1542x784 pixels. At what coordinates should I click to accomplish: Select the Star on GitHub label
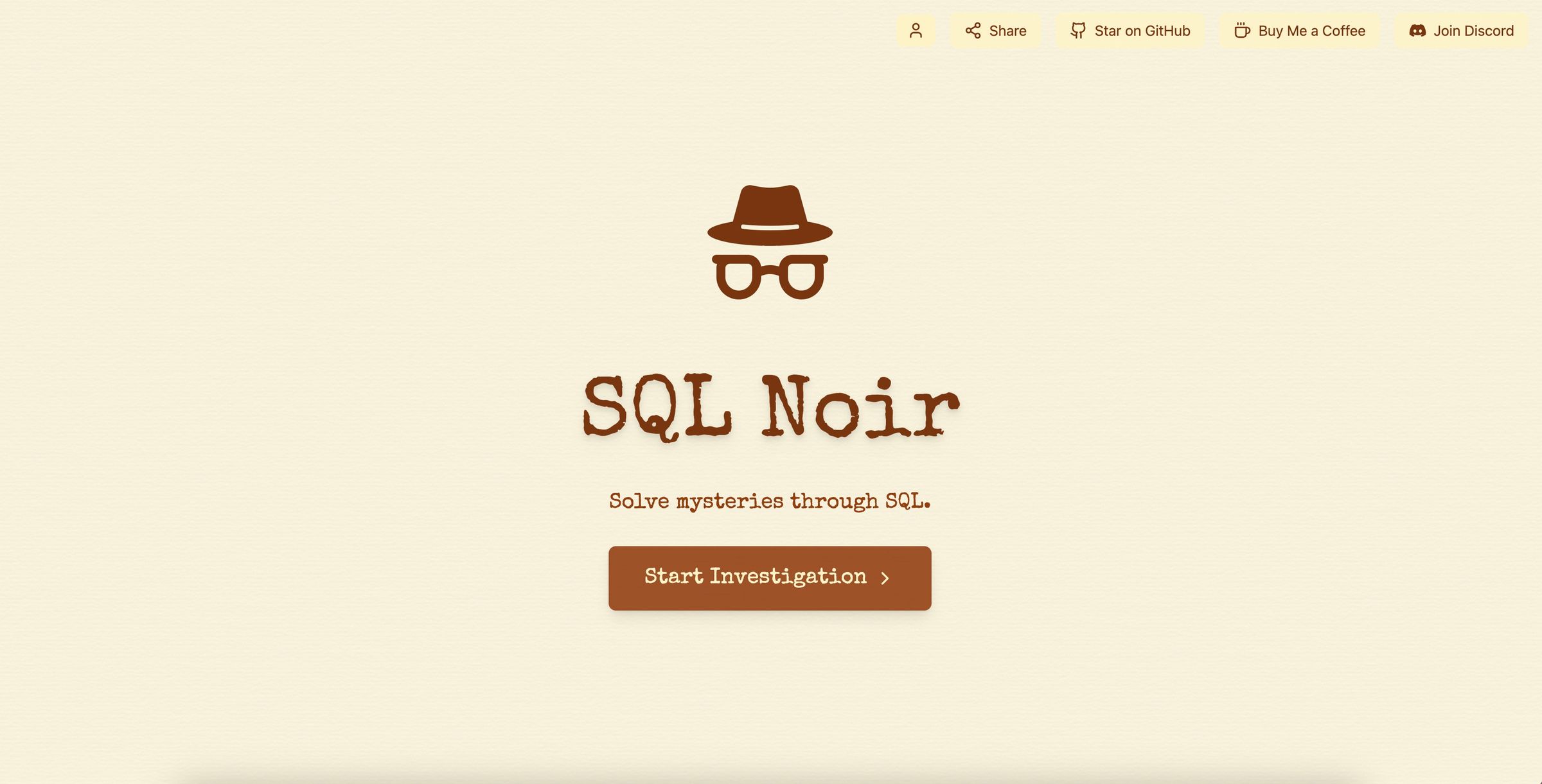pyautogui.click(x=1142, y=30)
